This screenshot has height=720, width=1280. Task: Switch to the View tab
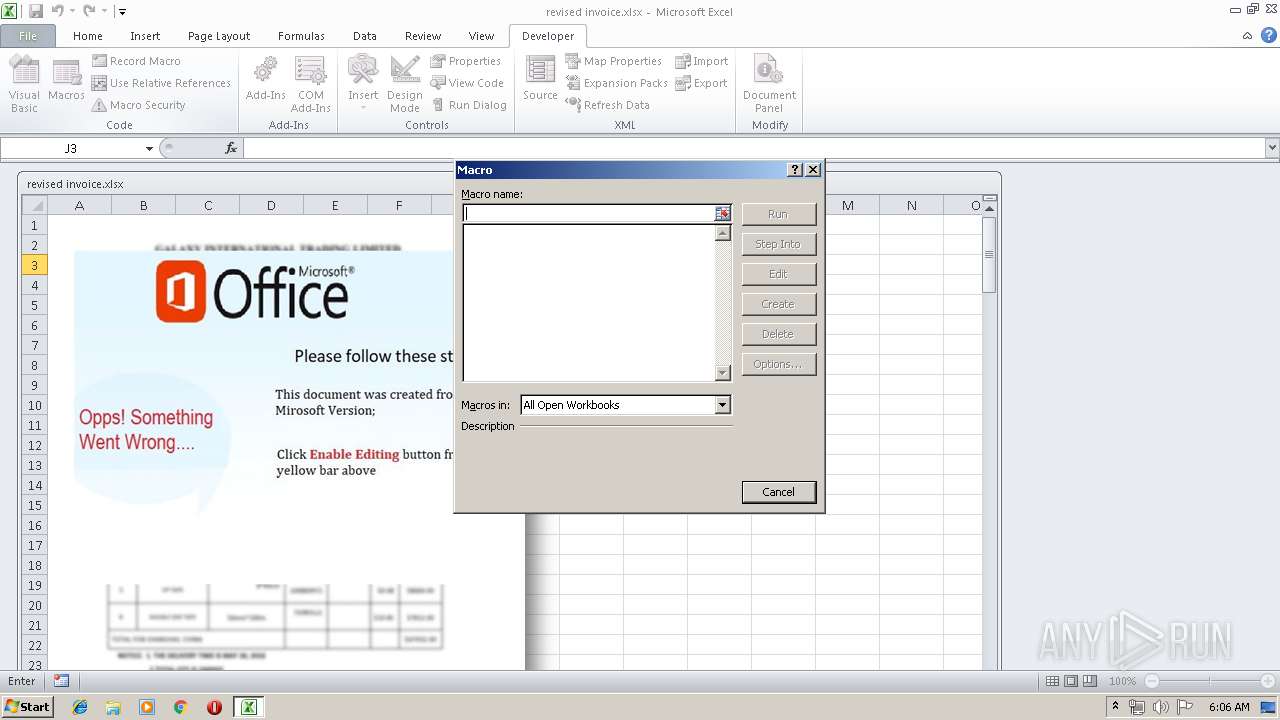click(481, 36)
